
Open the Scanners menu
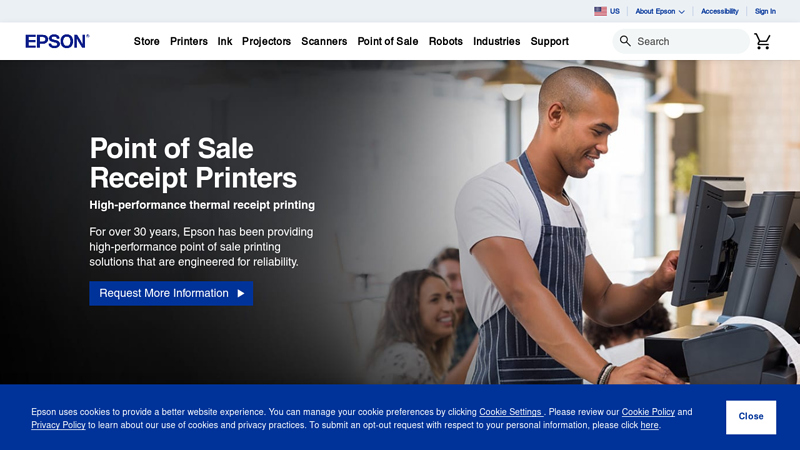coord(324,41)
